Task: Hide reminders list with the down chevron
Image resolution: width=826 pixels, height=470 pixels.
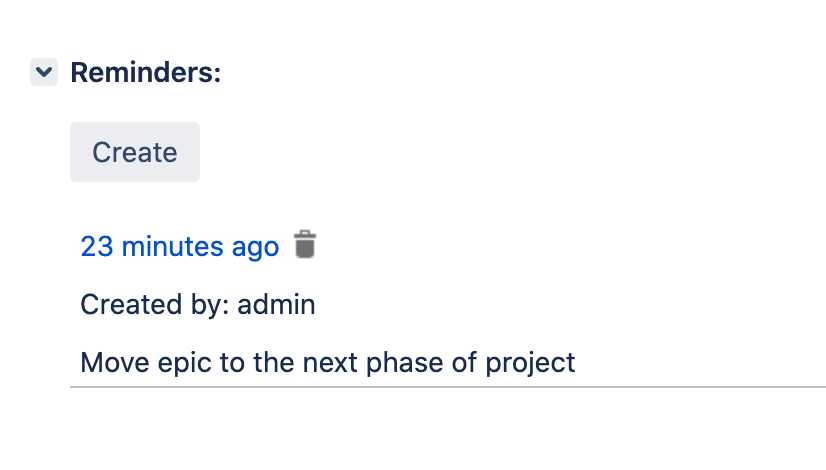Action: point(44,73)
